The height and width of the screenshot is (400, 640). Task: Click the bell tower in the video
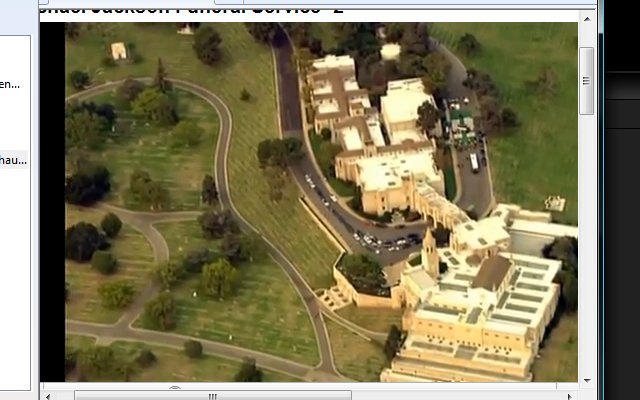click(430, 251)
